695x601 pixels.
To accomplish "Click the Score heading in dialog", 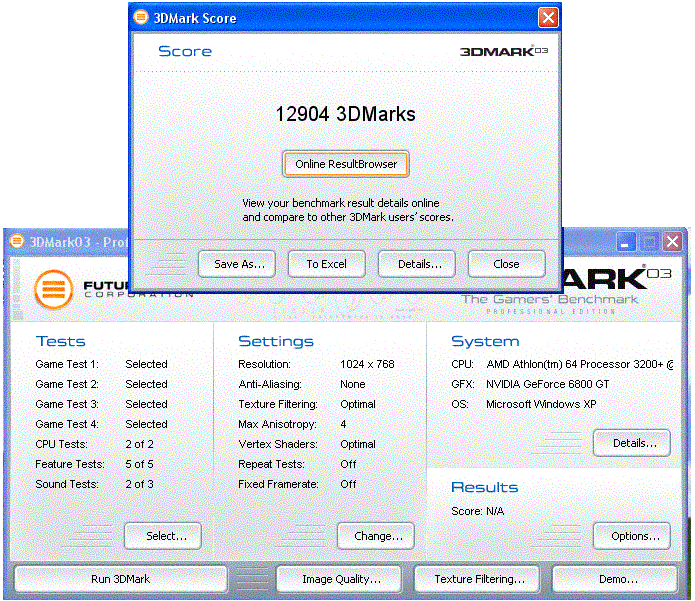I will pyautogui.click(x=185, y=51).
